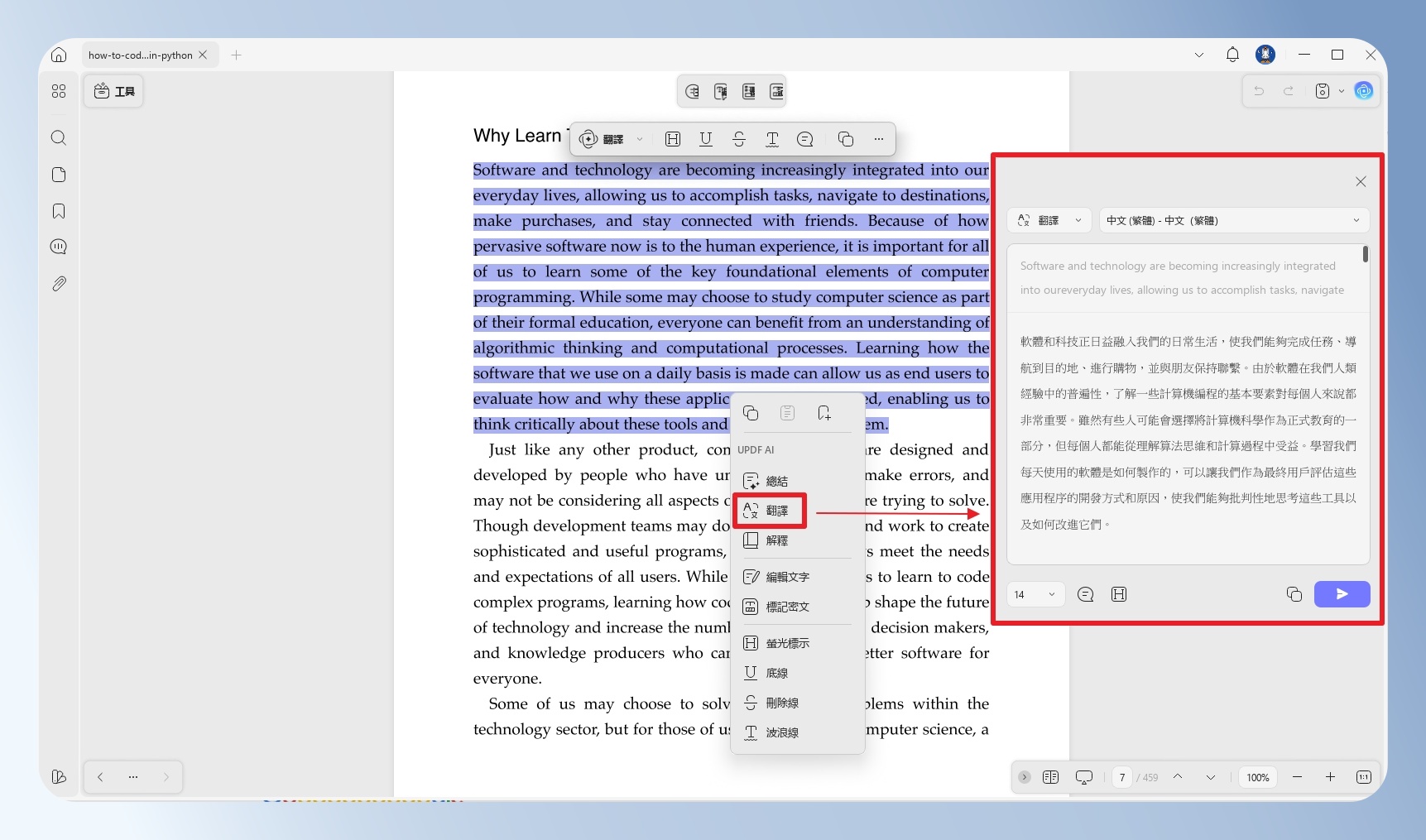This screenshot has height=840, width=1426.
Task: Highlight translation result in panel
Action: (1119, 594)
